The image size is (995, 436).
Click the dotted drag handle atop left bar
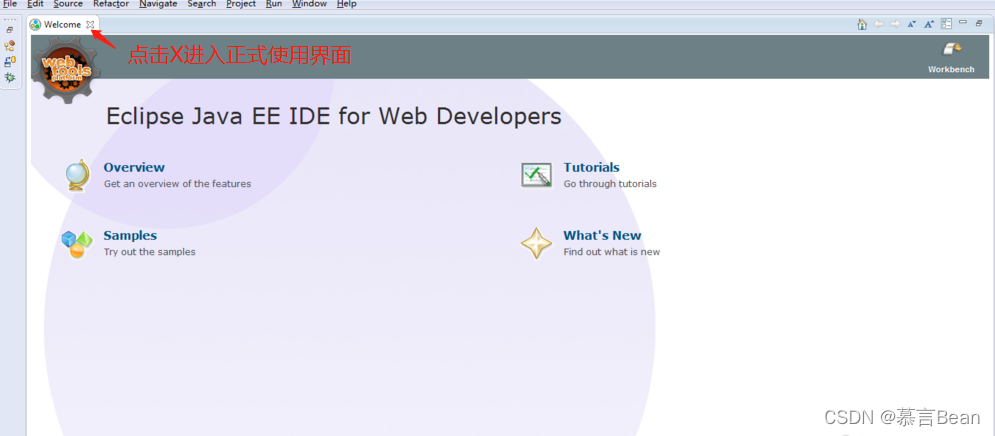coord(10,19)
